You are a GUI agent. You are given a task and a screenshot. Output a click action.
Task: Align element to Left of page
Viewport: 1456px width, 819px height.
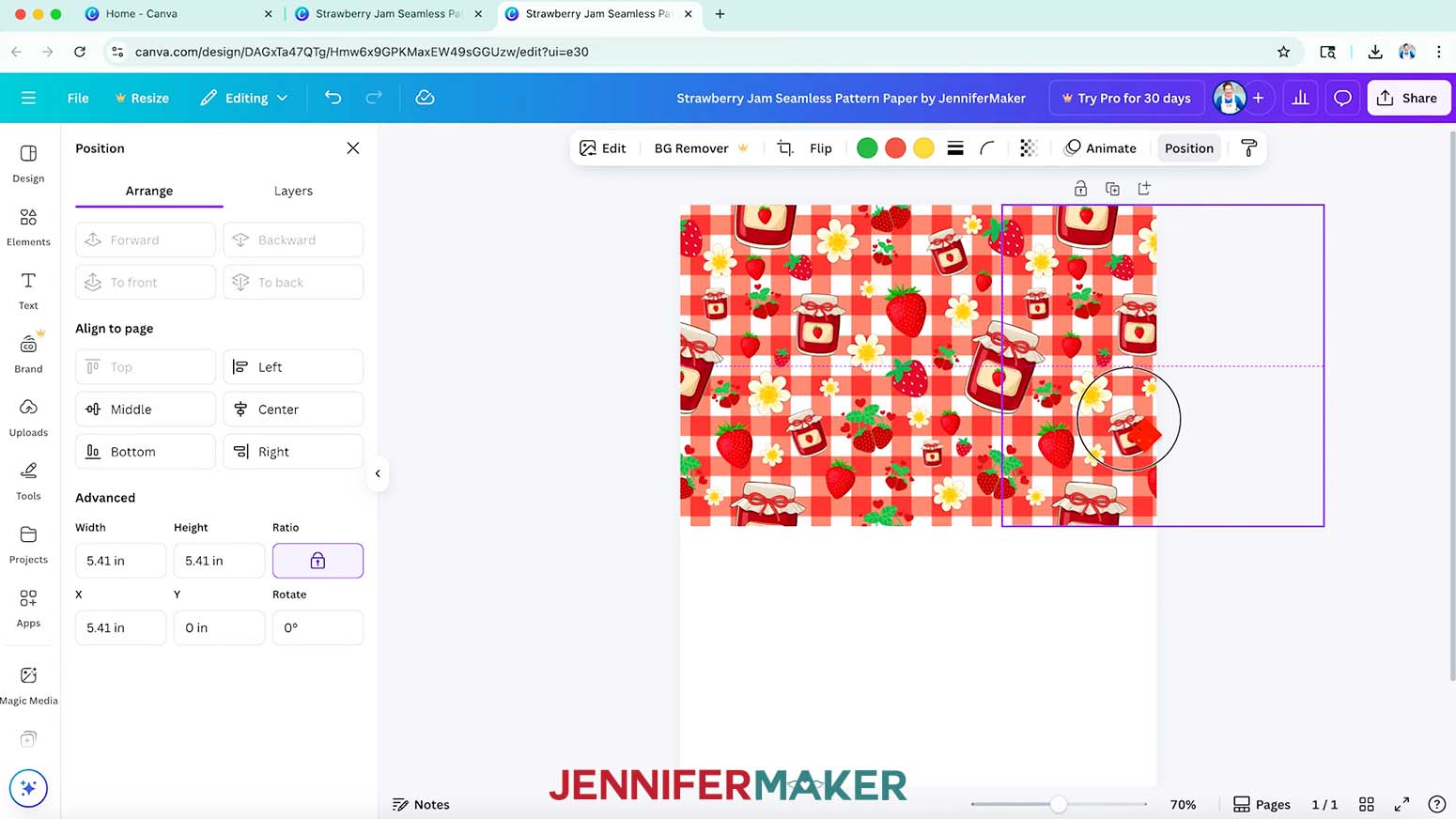pos(293,367)
